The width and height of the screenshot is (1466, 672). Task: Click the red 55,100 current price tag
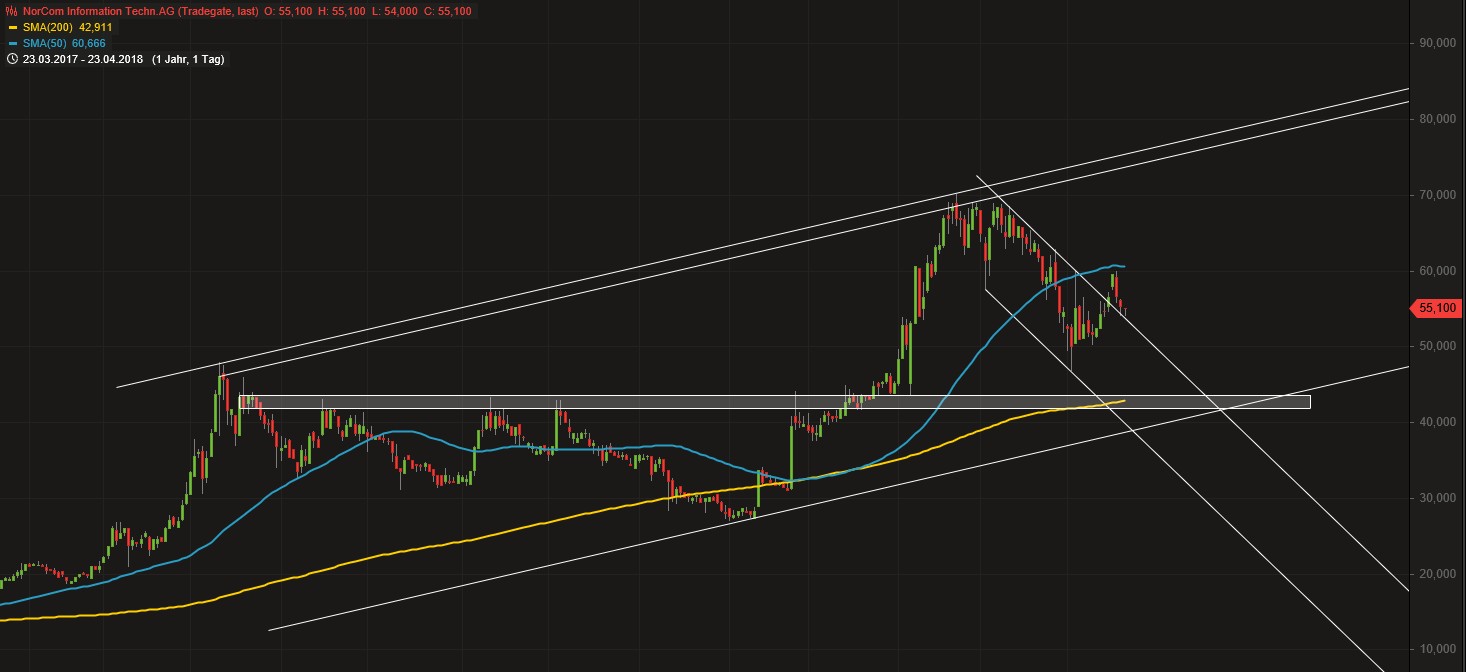pos(1434,309)
